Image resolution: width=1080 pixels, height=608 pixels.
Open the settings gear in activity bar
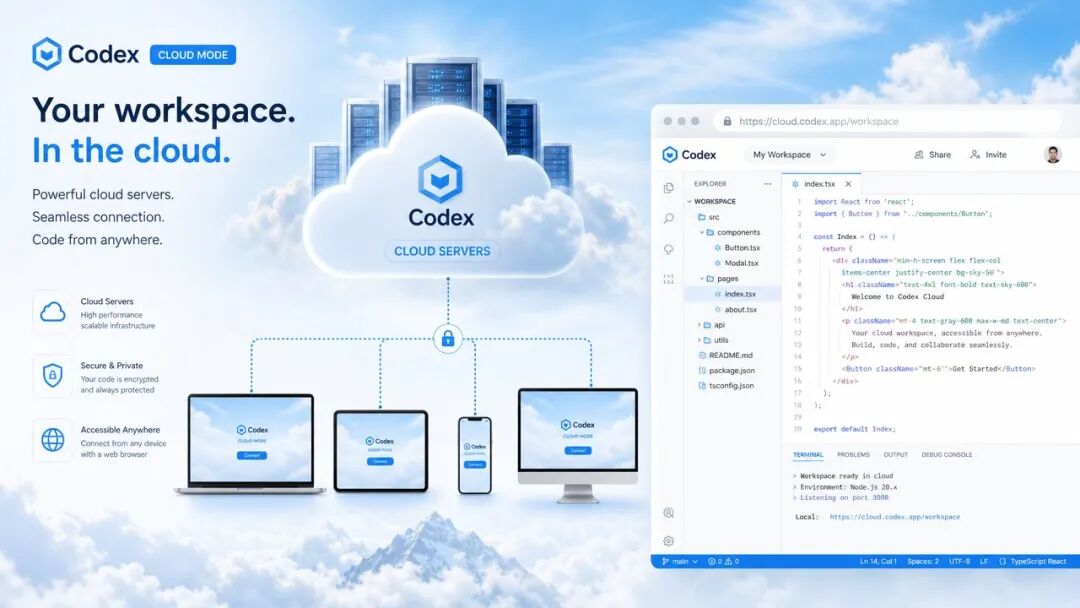668,541
